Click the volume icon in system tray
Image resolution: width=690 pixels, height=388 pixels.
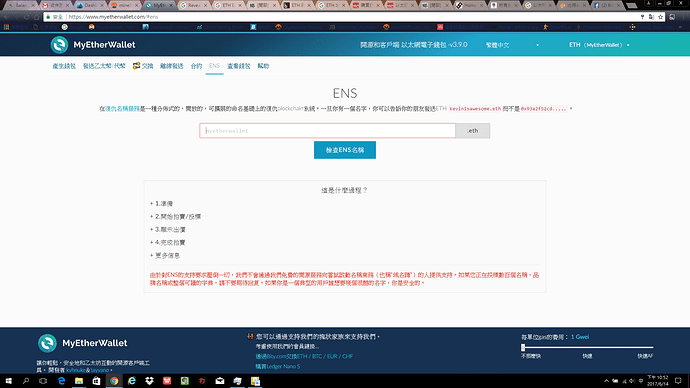632,381
